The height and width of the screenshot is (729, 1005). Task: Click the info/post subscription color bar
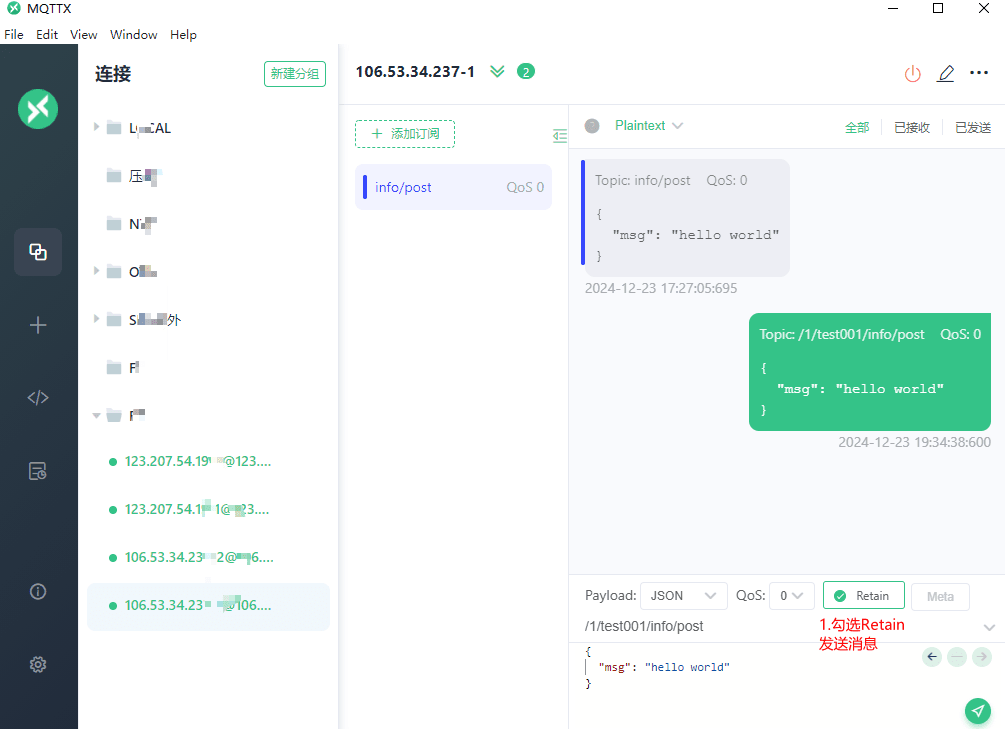point(365,187)
